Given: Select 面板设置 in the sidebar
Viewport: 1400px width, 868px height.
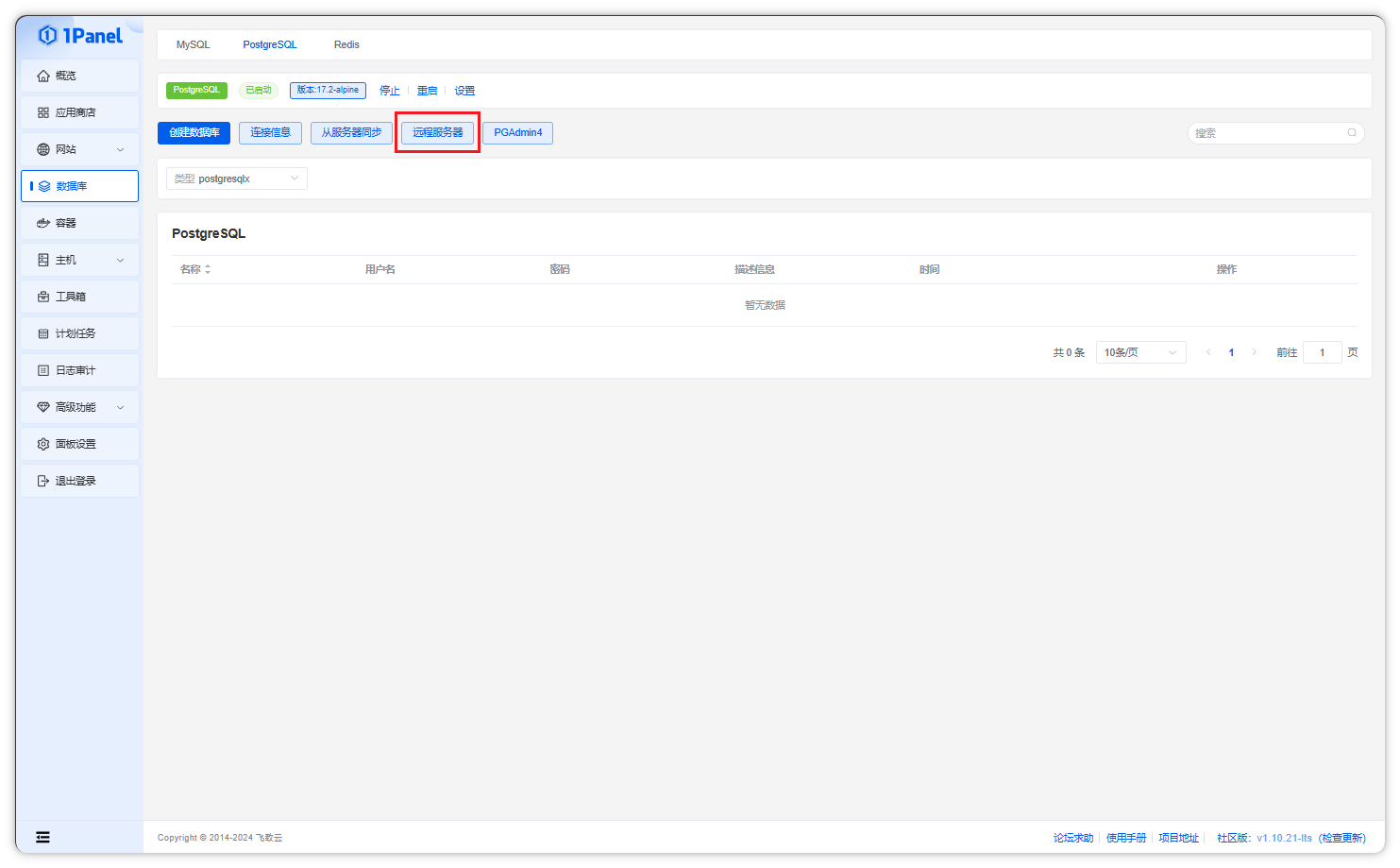Looking at the screenshot, I should point(80,444).
